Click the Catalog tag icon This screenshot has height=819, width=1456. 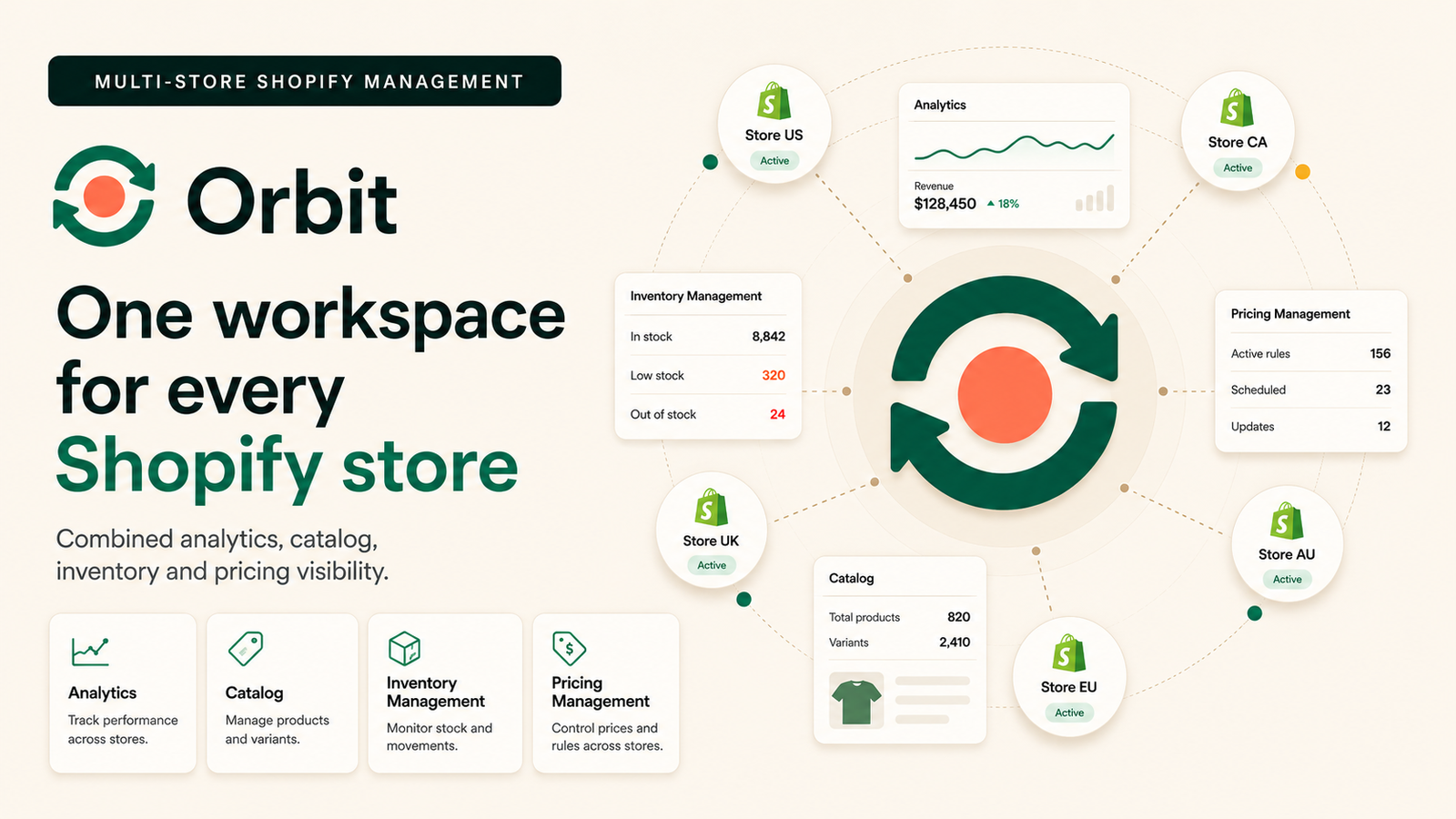point(246,649)
